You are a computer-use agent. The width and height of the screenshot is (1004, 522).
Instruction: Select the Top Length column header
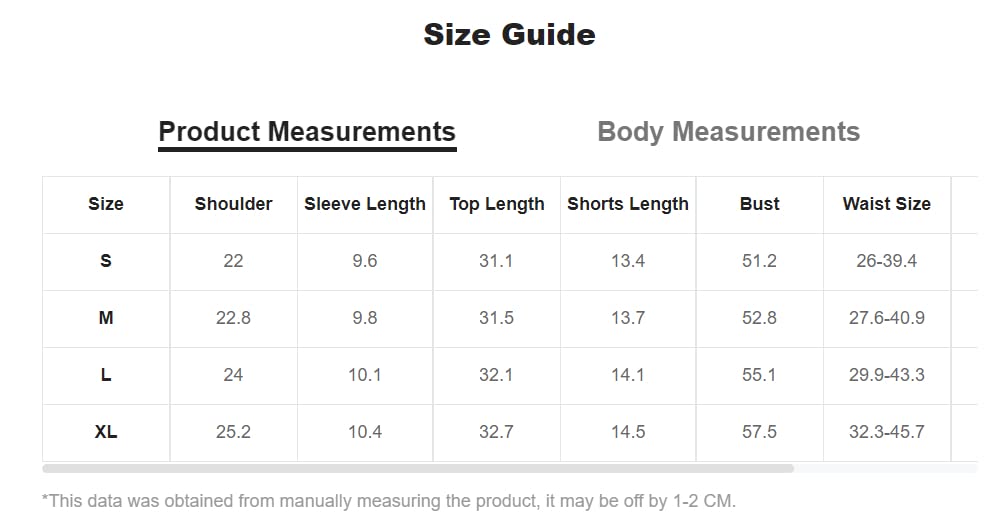tap(497, 204)
